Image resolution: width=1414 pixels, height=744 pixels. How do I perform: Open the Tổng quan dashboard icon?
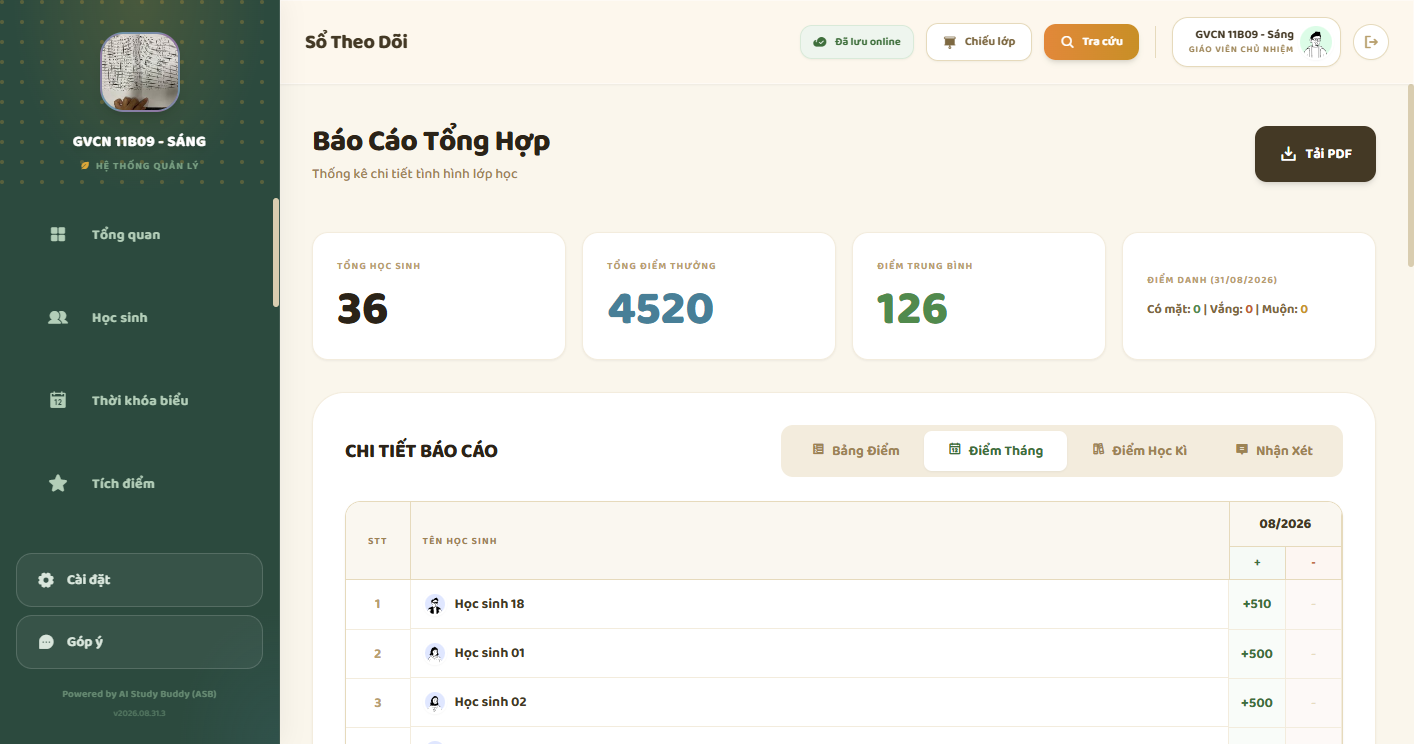58,234
